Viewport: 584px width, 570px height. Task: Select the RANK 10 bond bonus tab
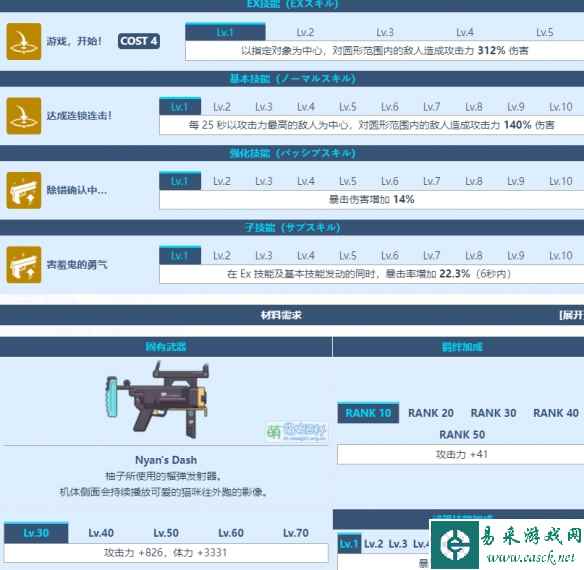click(368, 413)
